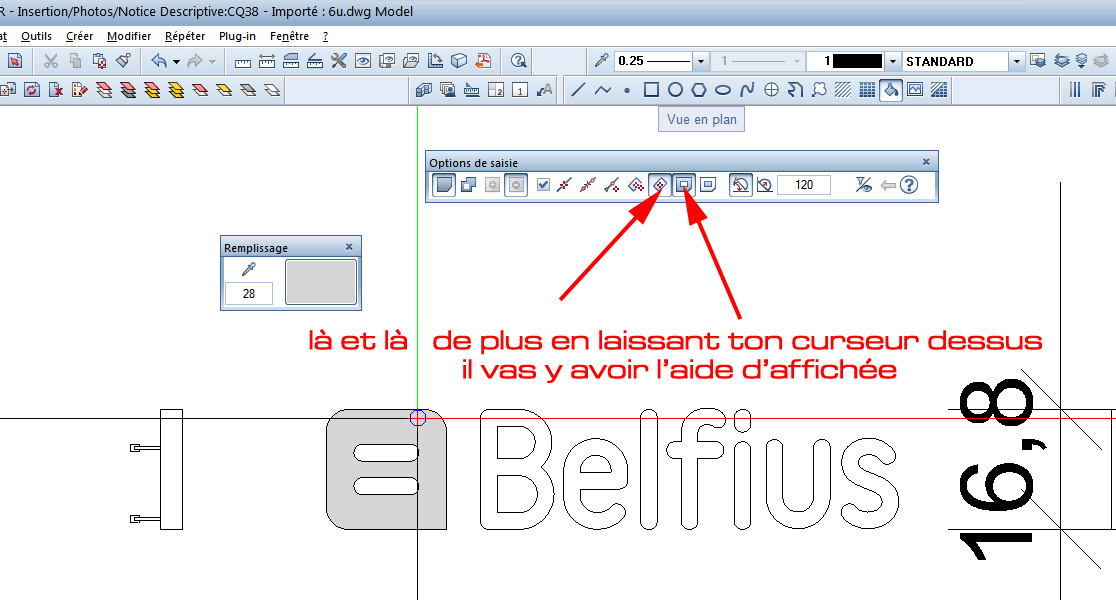
Task: Open the ? help menu
Action: tap(325, 36)
